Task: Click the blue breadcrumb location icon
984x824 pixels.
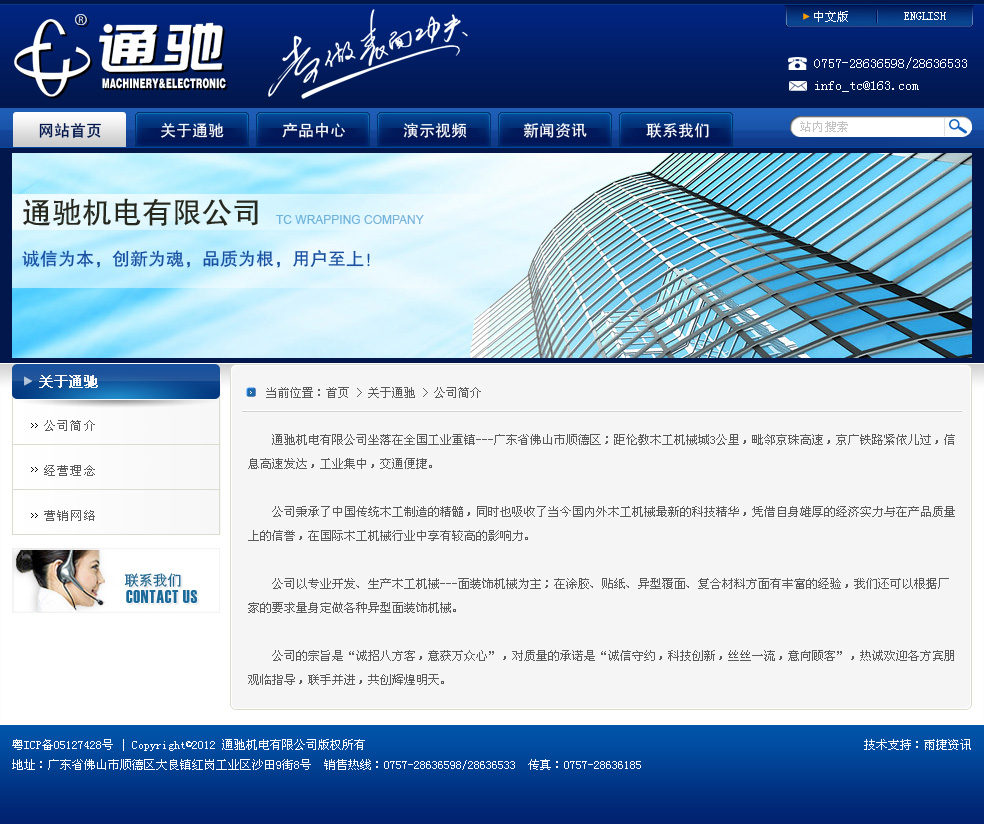Action: click(251, 393)
